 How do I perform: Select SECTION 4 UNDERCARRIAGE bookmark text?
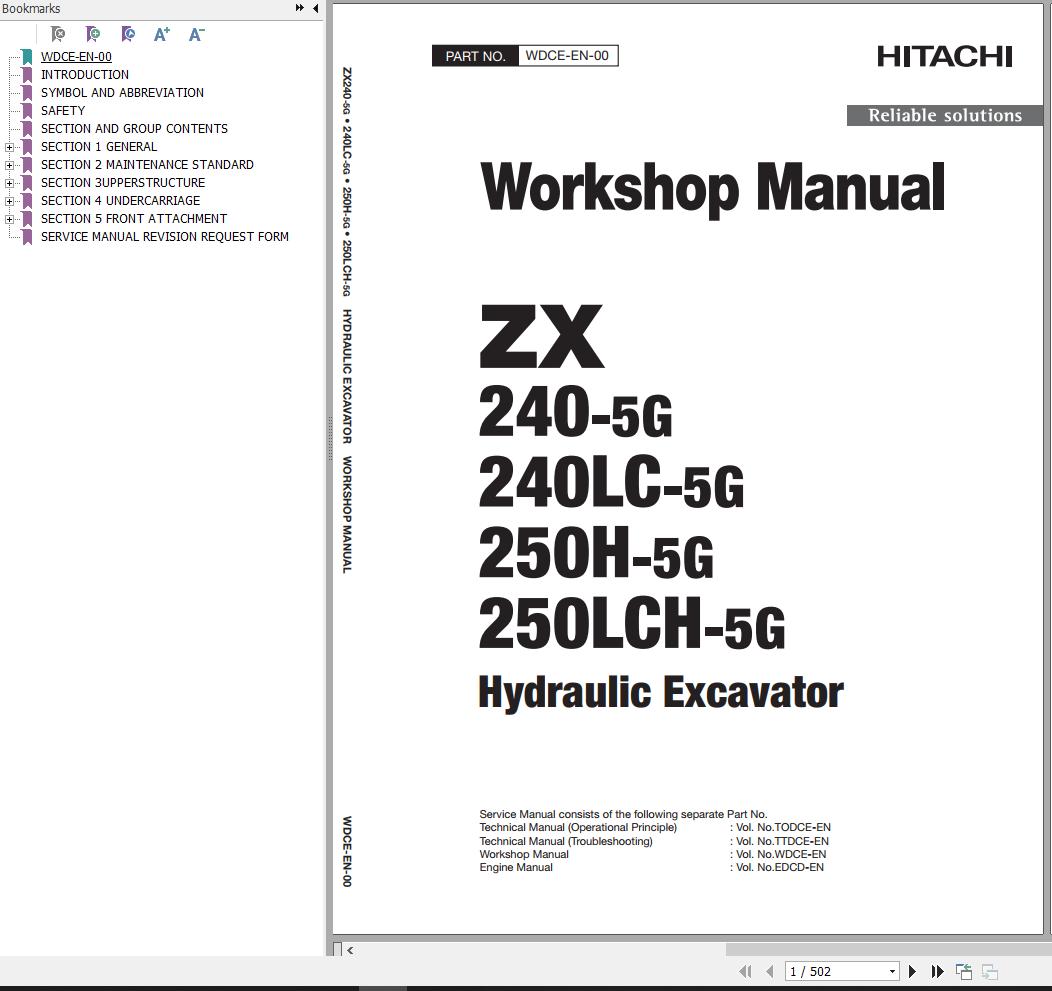coord(121,201)
